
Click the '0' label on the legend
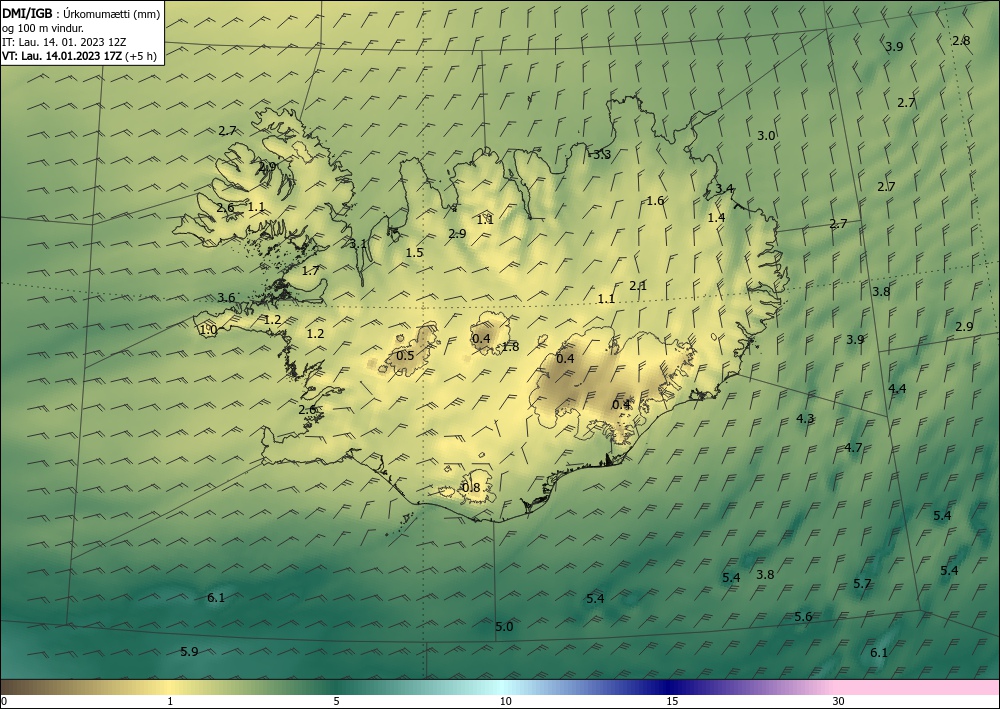(4, 701)
